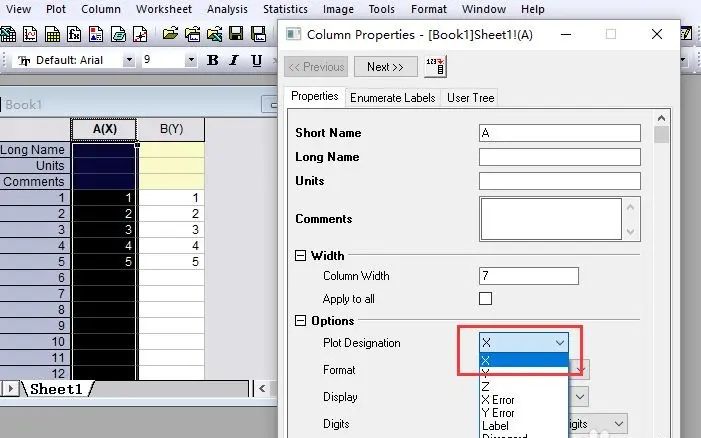Click the column format icon beside Next
The width and height of the screenshot is (701, 438).
(435, 67)
